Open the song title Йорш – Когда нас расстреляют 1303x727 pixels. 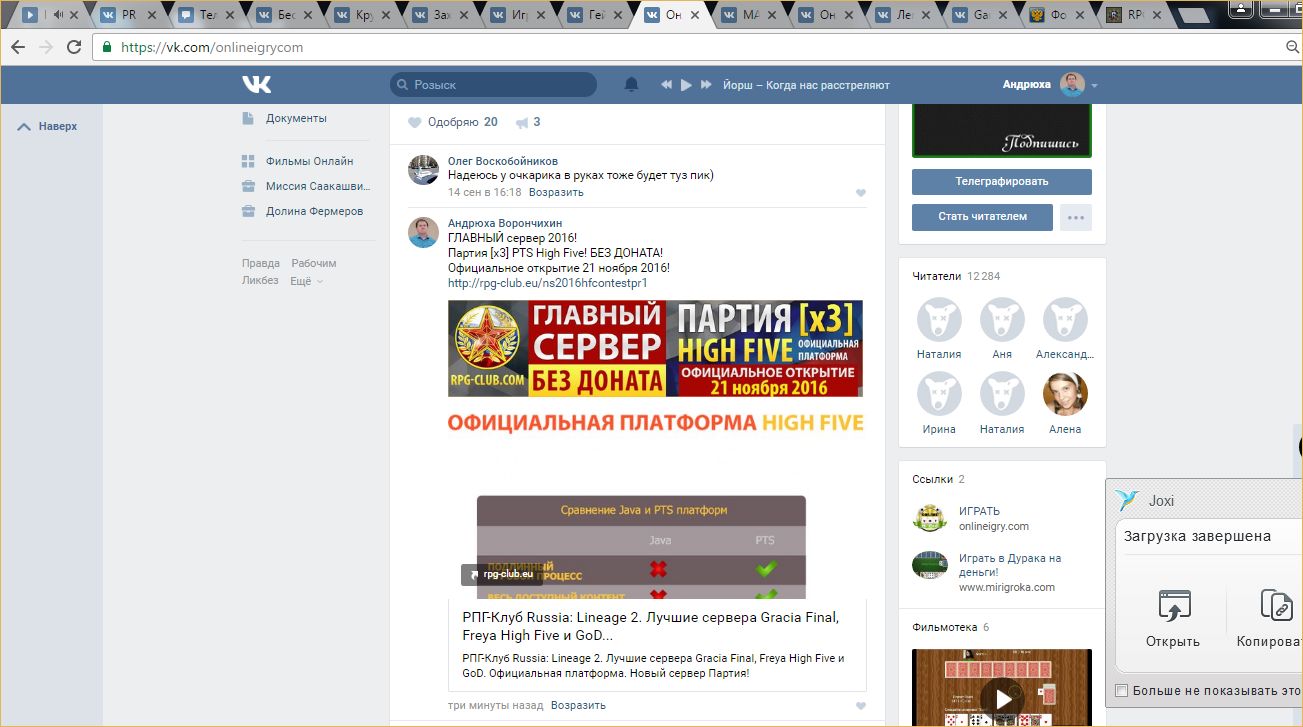(x=806, y=85)
